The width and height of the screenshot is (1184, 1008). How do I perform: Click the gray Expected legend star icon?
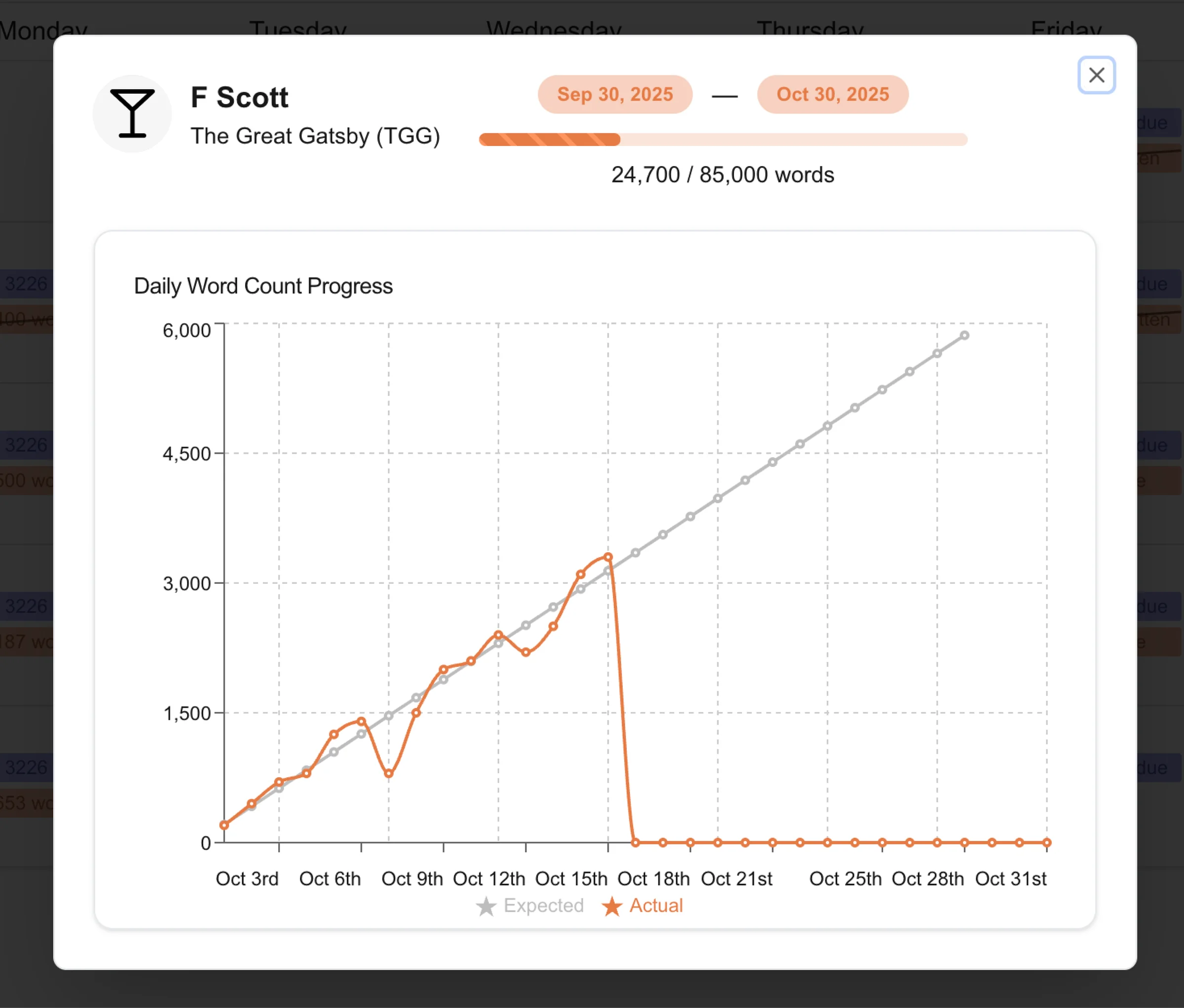(486, 906)
